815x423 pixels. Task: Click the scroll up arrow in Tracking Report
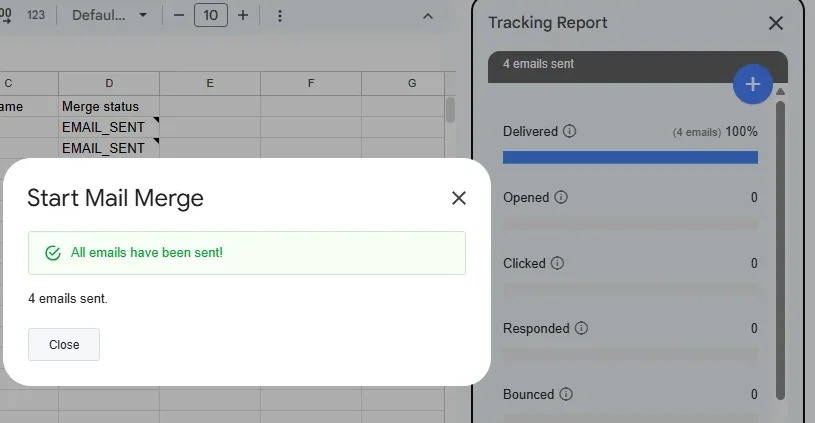coord(780,92)
